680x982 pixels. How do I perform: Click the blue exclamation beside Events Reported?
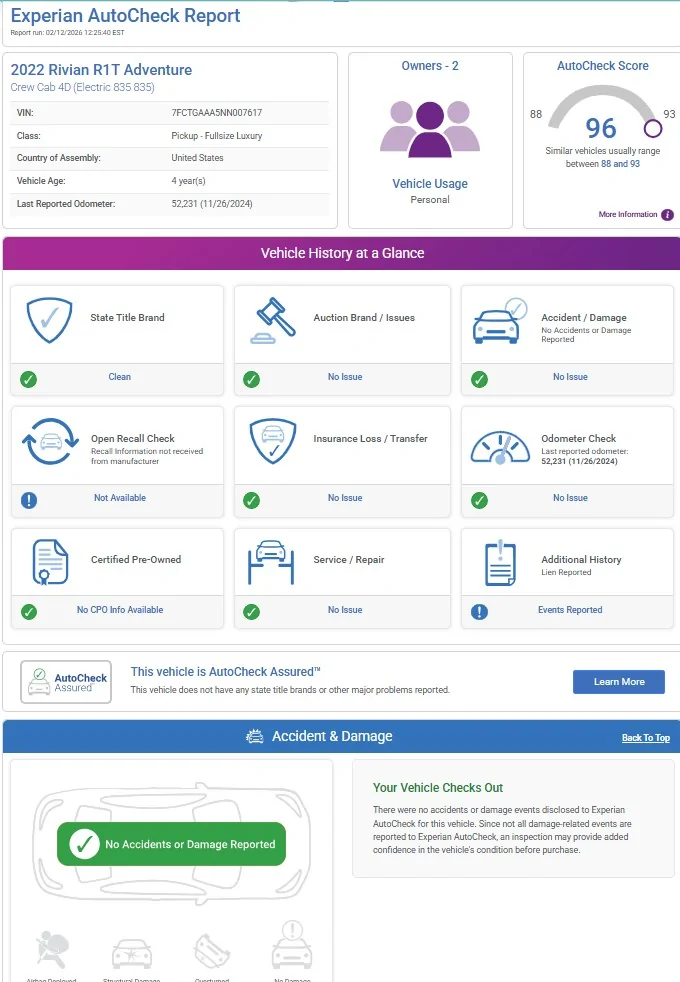(x=480, y=612)
